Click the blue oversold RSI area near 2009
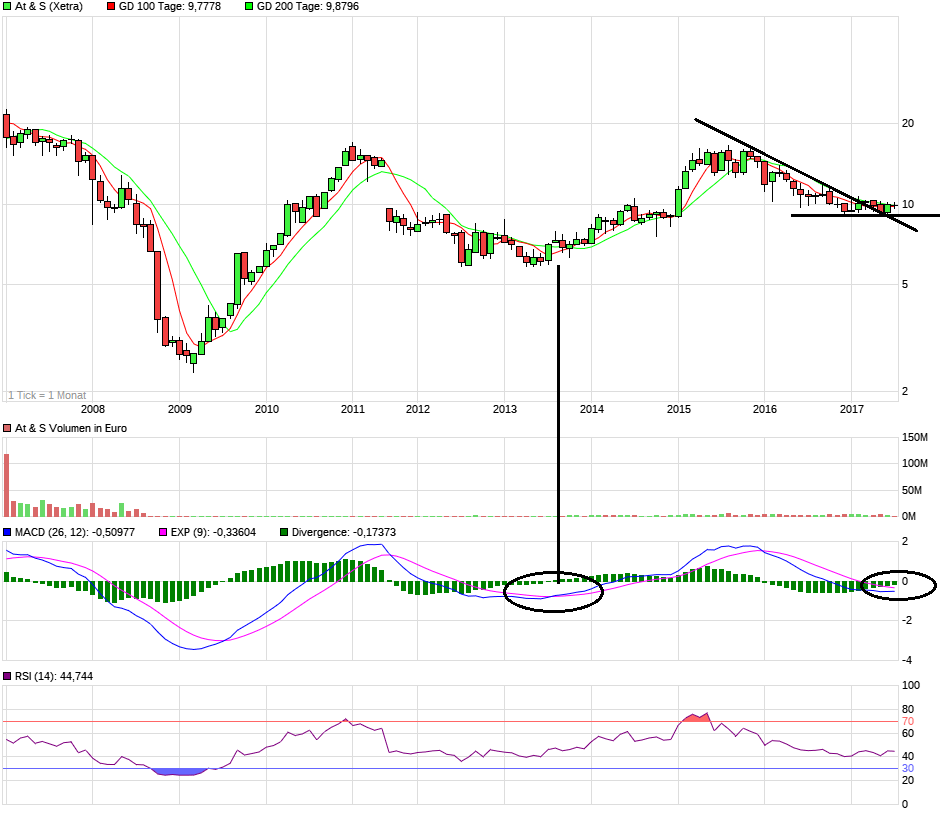Image resolution: width=940 pixels, height=814 pixels. tap(179, 772)
